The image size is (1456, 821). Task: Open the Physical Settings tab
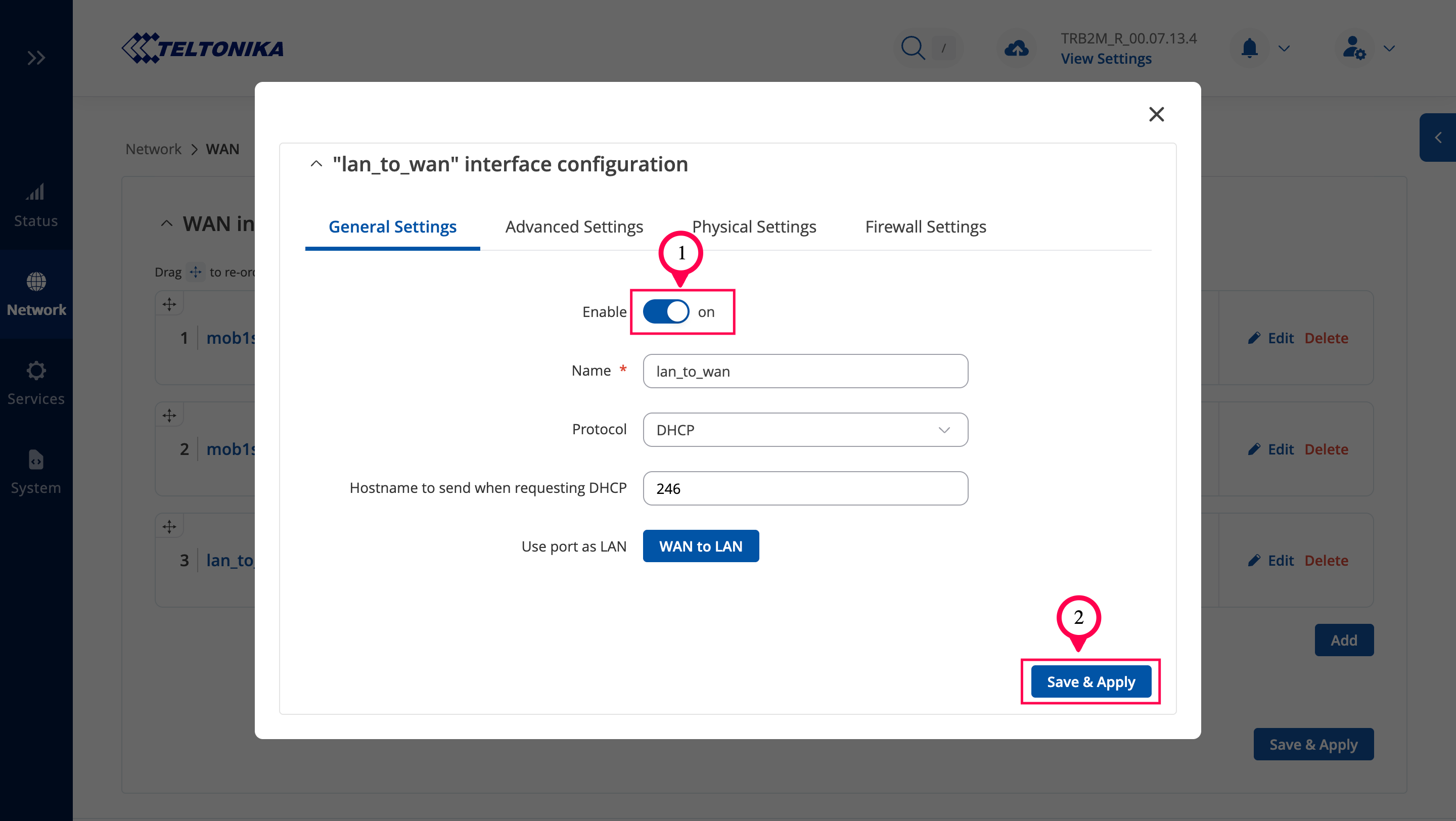point(753,226)
